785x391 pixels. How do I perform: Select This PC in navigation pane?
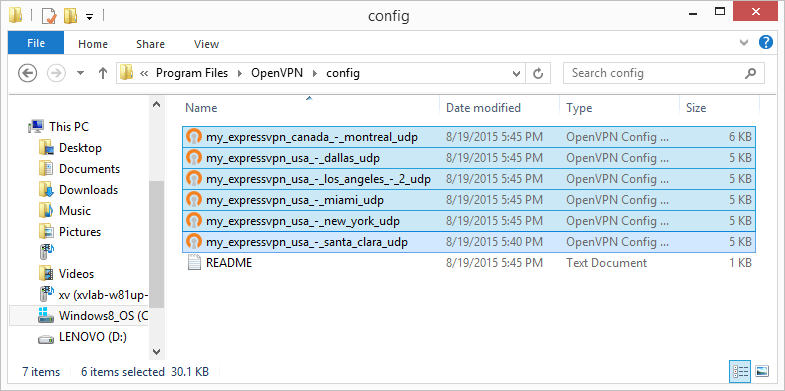pos(59,127)
